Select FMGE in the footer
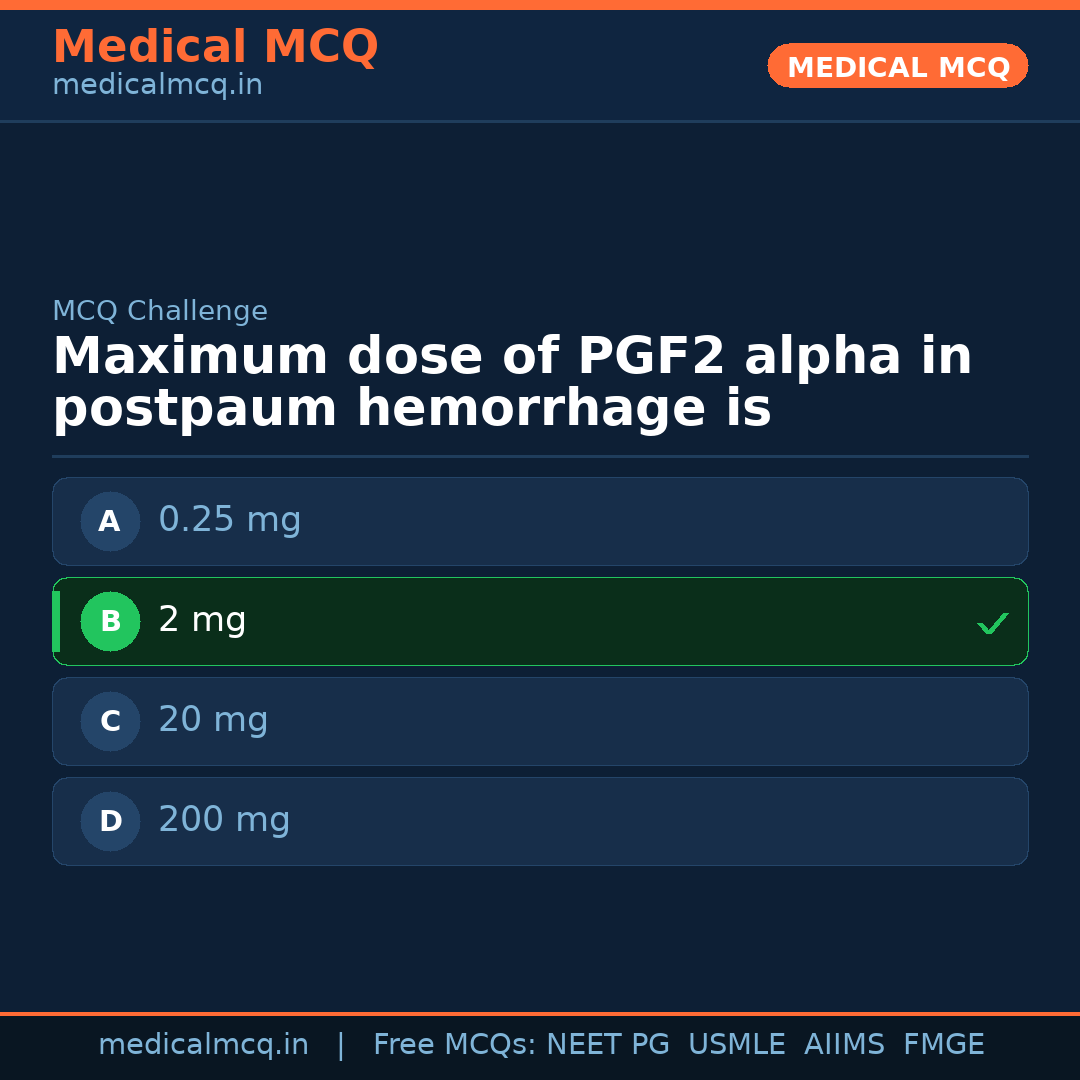 click(x=943, y=1045)
